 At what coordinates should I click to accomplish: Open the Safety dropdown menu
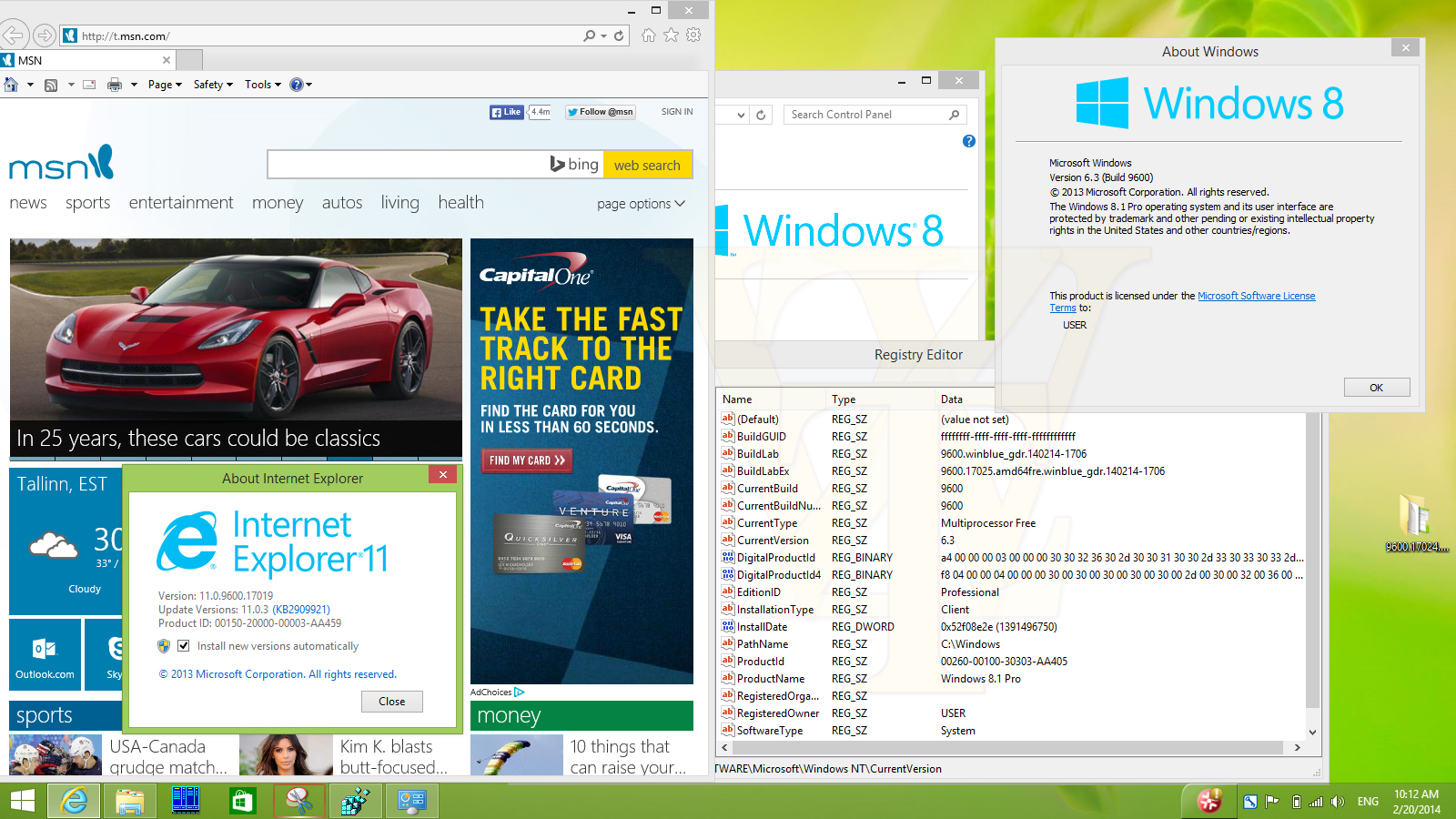coord(213,85)
